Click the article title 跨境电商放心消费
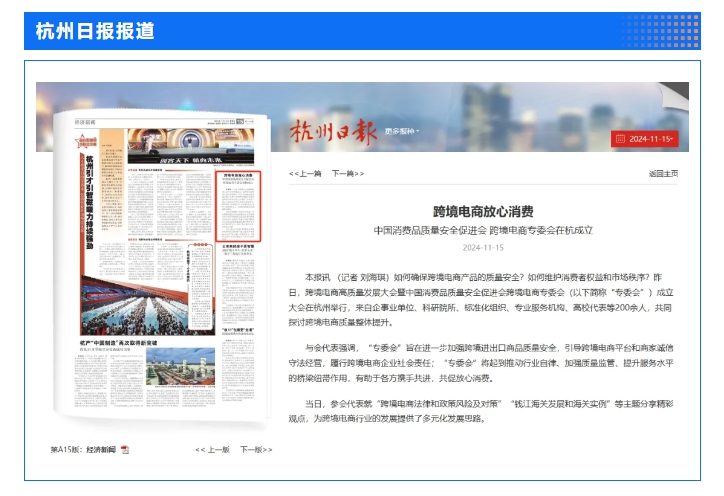Viewport: 724px width, 496px height. tap(483, 211)
